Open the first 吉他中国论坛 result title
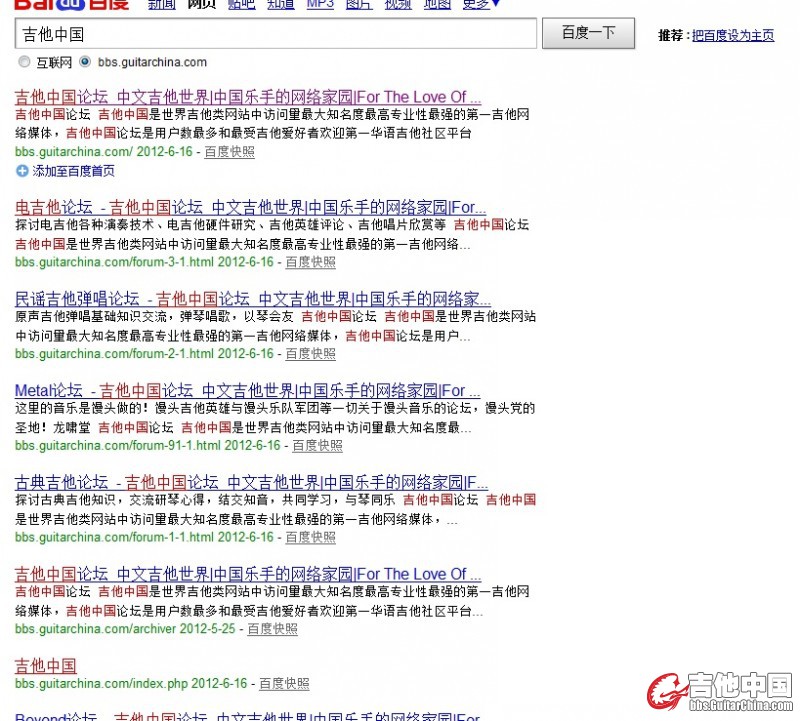The height and width of the screenshot is (721, 800). tap(248, 97)
